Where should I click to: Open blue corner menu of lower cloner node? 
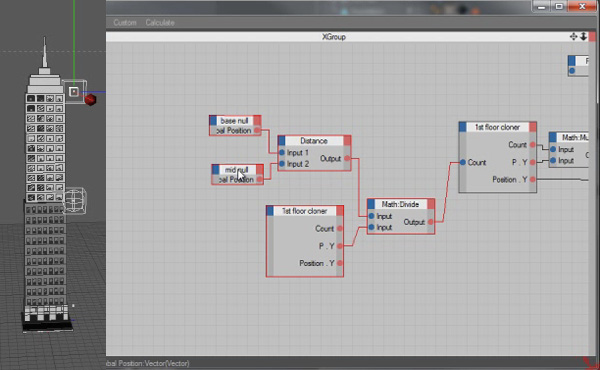[x=270, y=211]
